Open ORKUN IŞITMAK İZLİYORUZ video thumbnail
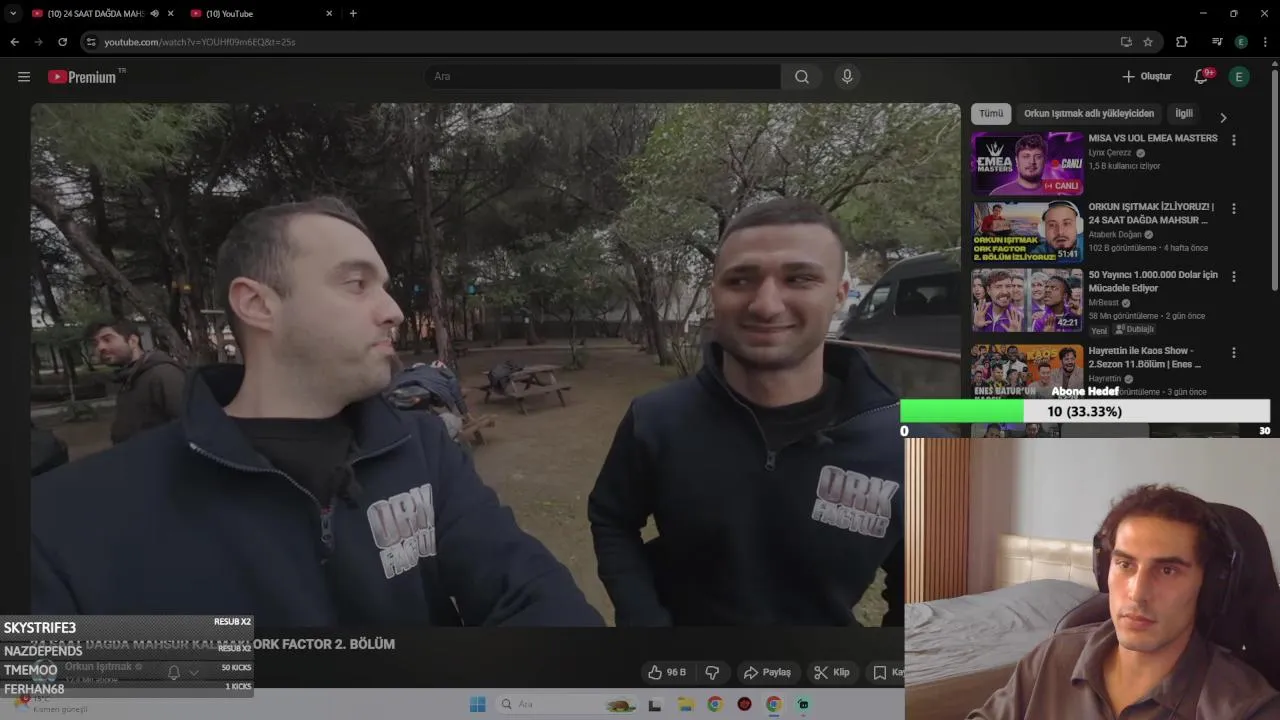This screenshot has height=720, width=1280. (x=1027, y=232)
